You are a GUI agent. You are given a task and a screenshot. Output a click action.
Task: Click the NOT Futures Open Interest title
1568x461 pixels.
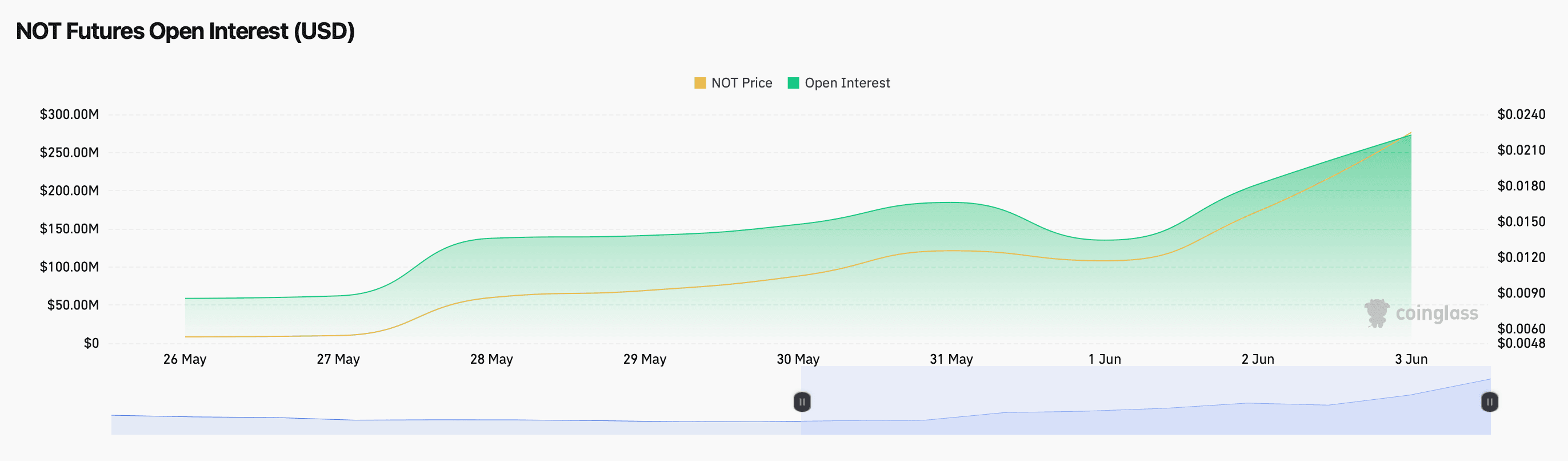pos(185,31)
